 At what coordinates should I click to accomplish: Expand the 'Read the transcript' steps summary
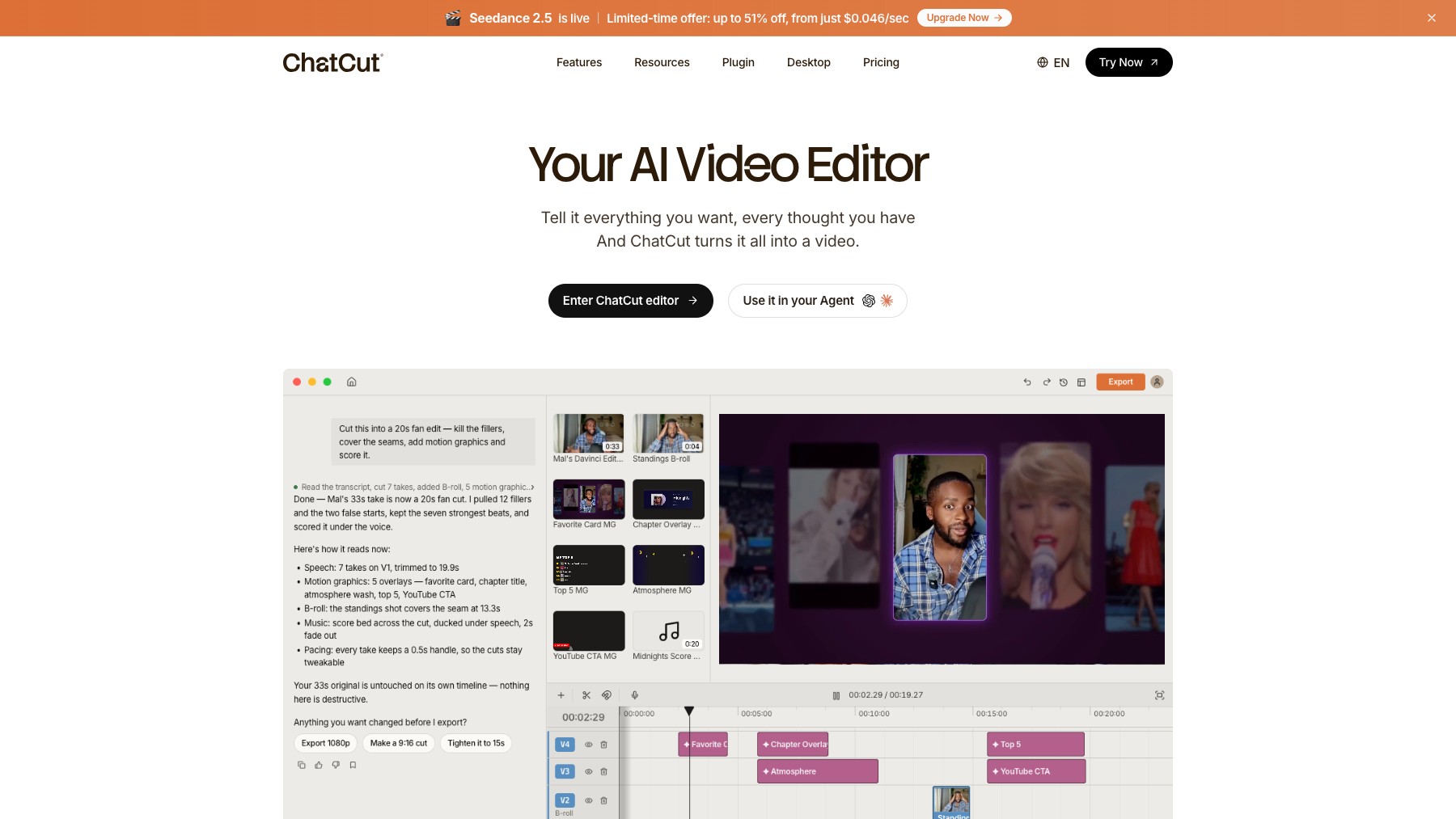pyautogui.click(x=413, y=487)
